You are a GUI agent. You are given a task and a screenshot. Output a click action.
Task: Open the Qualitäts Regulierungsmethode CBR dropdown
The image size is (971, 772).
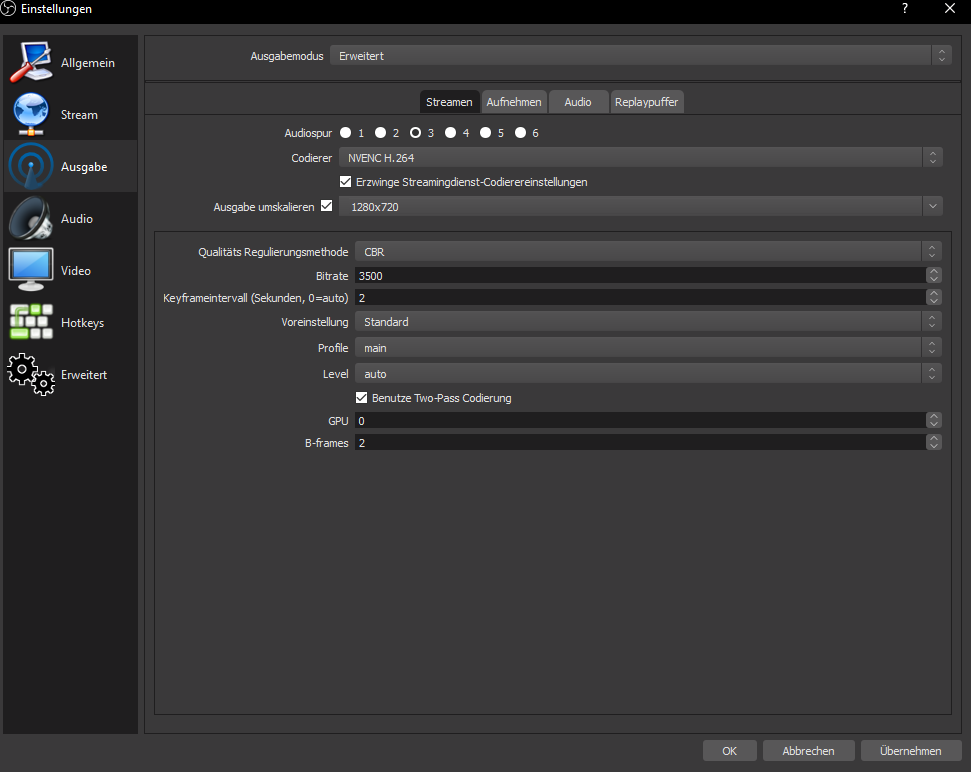point(648,252)
